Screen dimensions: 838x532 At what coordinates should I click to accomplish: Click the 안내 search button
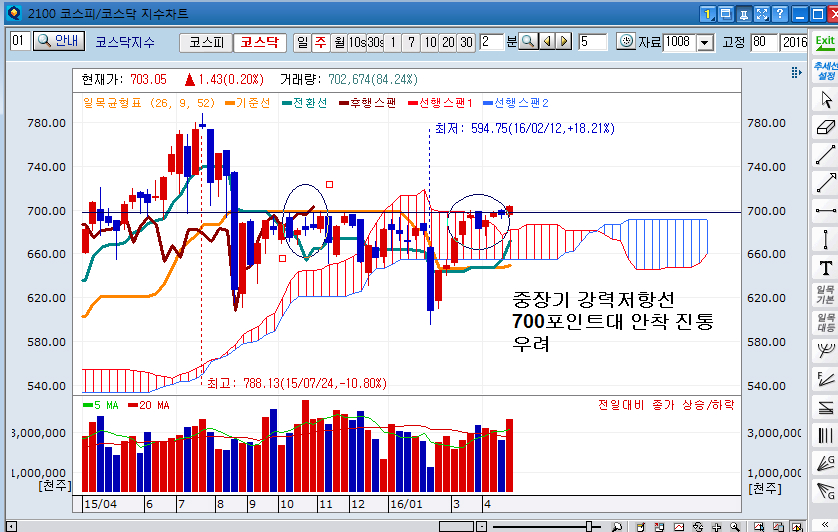coord(60,42)
